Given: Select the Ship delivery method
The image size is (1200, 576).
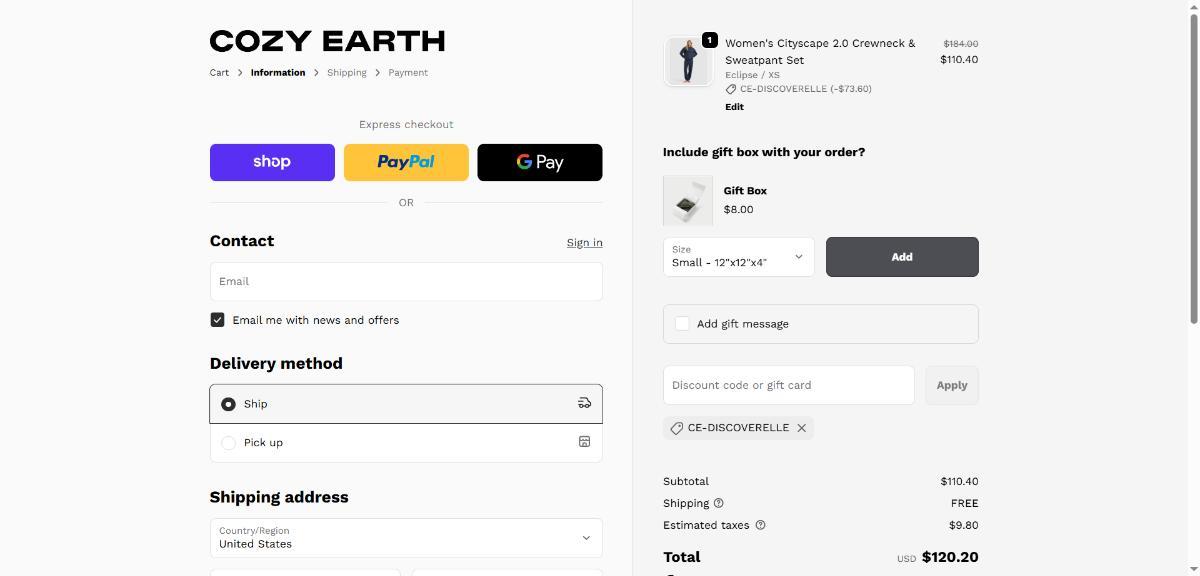Looking at the screenshot, I should (229, 404).
